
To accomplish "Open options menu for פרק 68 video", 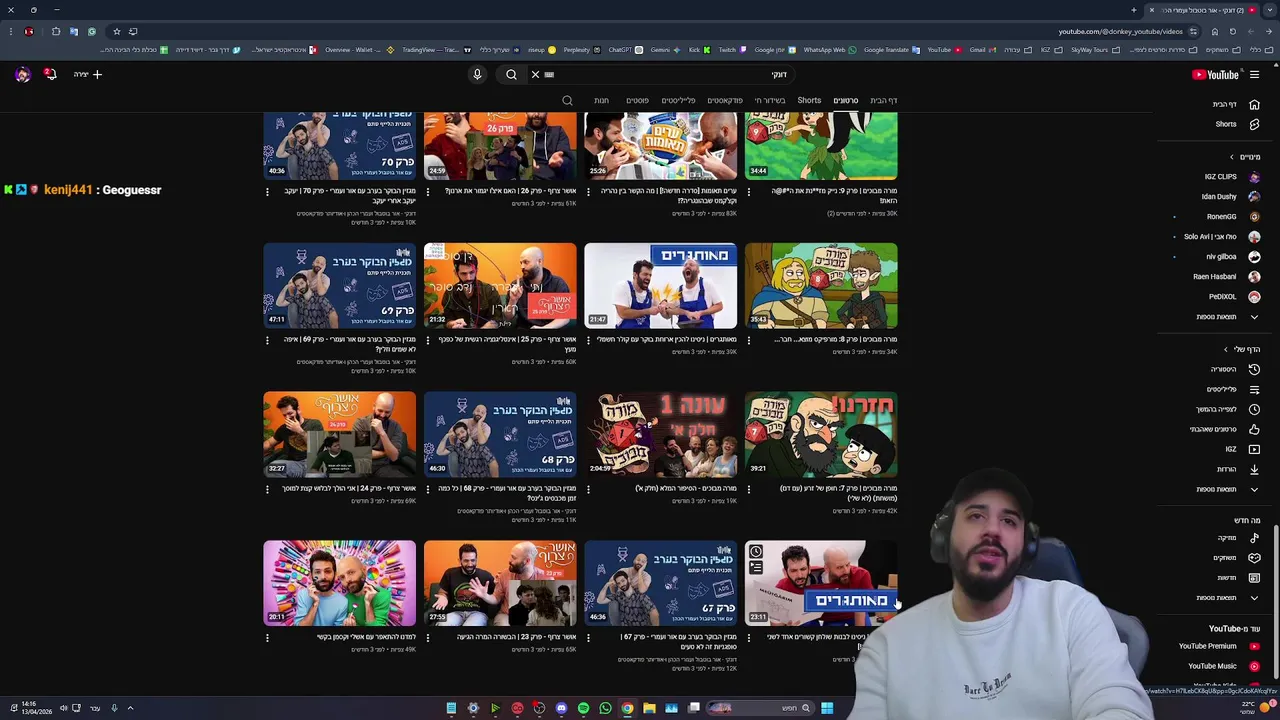I will pyautogui.click(x=427, y=489).
